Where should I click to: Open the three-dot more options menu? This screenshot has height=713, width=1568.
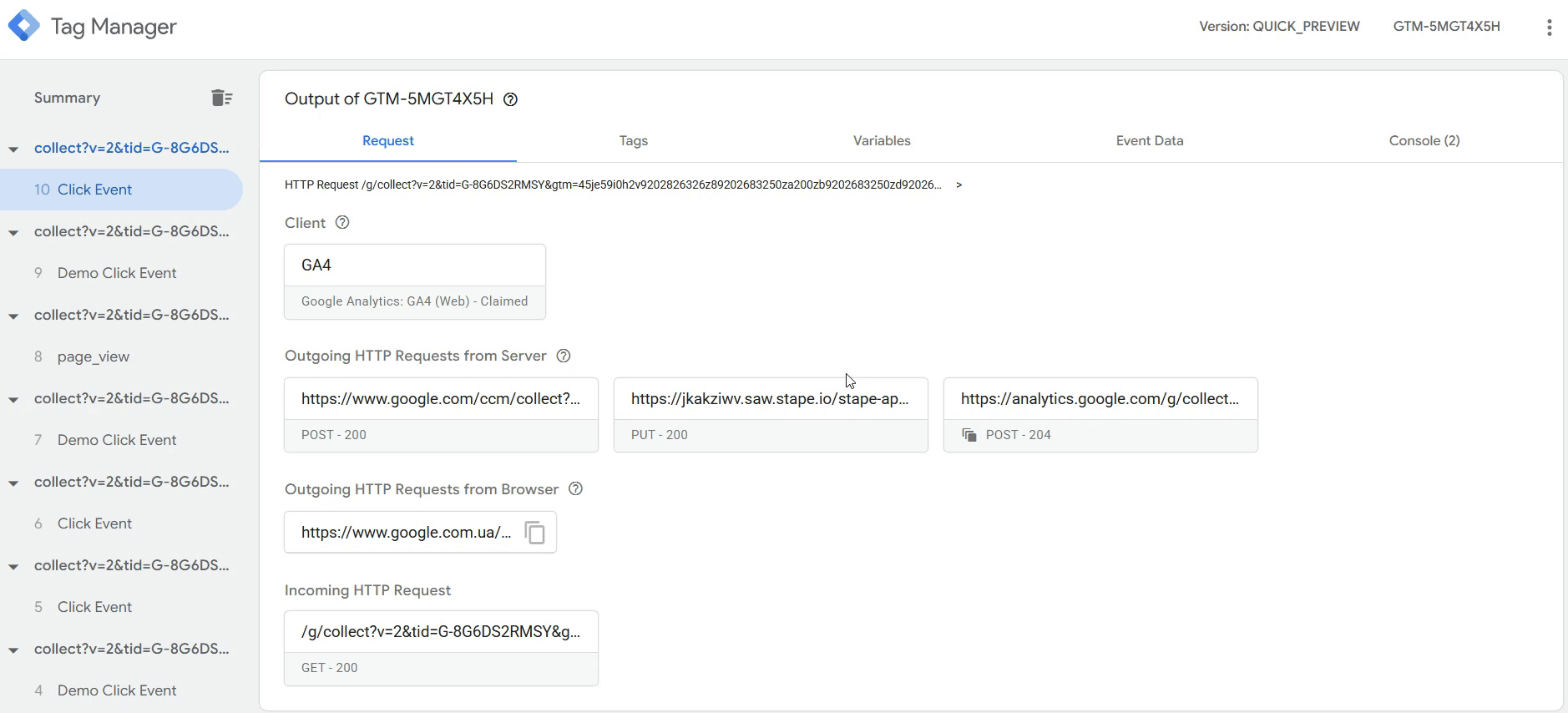pyautogui.click(x=1549, y=28)
